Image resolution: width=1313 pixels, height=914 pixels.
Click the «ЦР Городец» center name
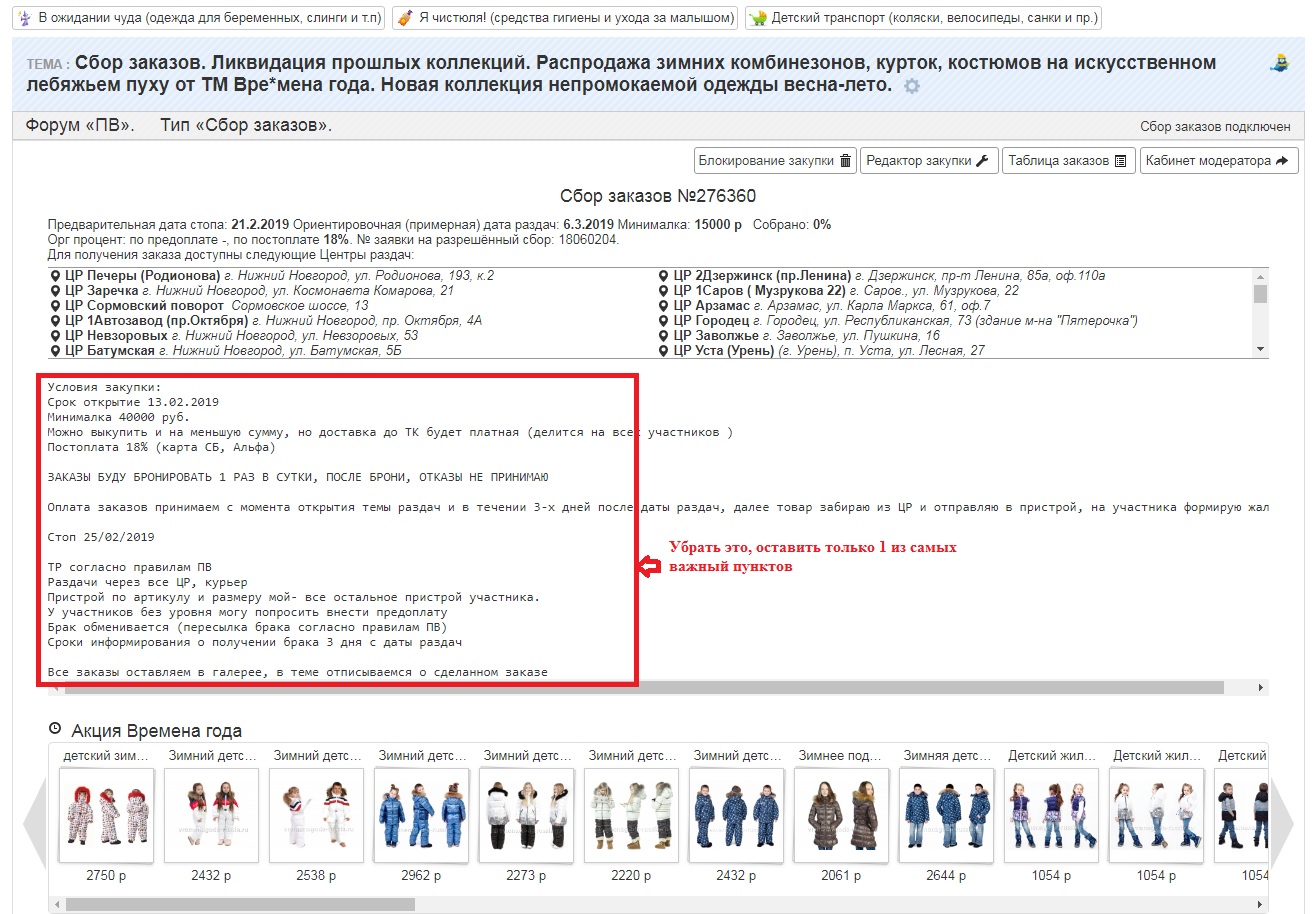coord(711,321)
